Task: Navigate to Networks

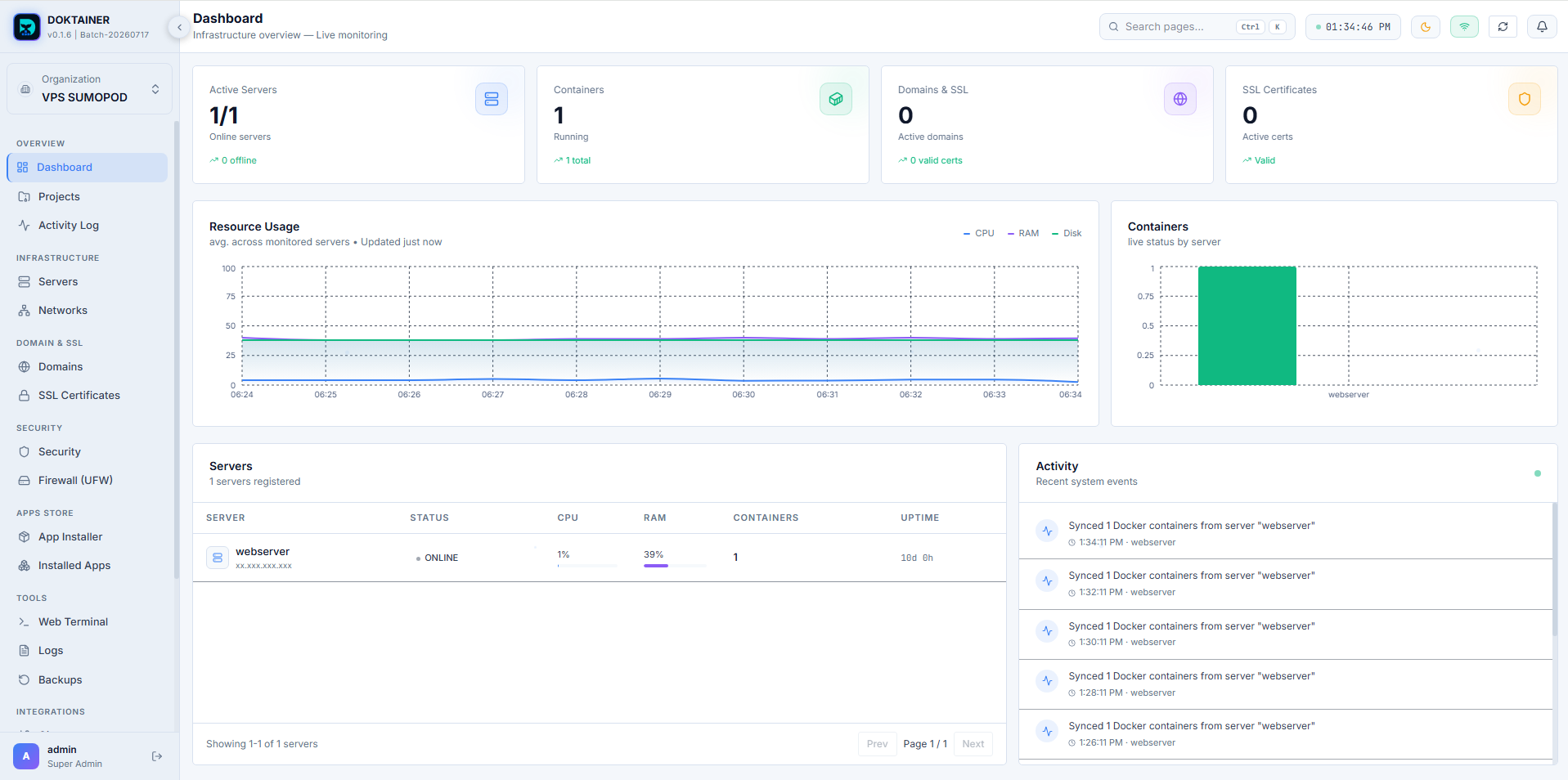Action: click(88, 310)
